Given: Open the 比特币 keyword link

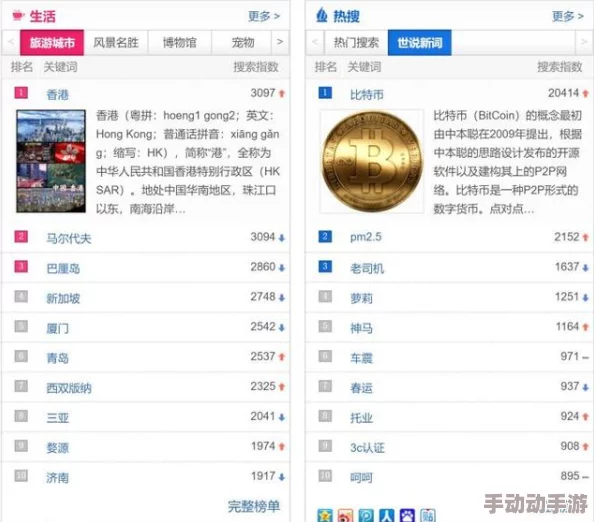Looking at the screenshot, I should tap(367, 94).
